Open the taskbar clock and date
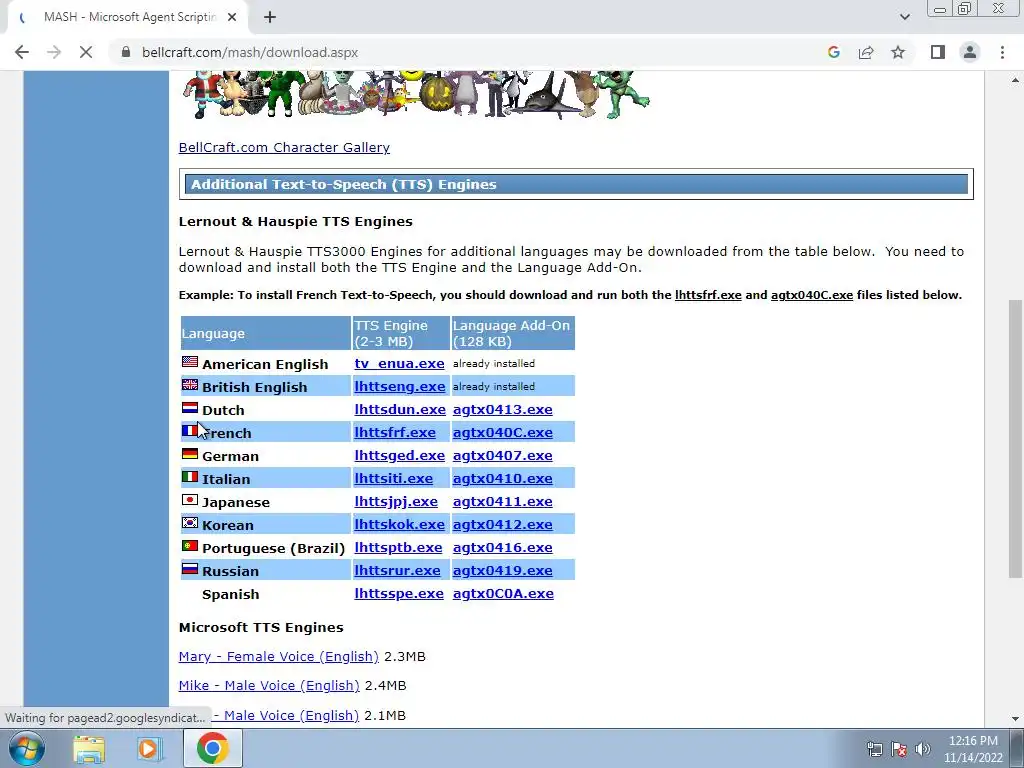Screen dimensions: 1024x768 tap(973, 749)
